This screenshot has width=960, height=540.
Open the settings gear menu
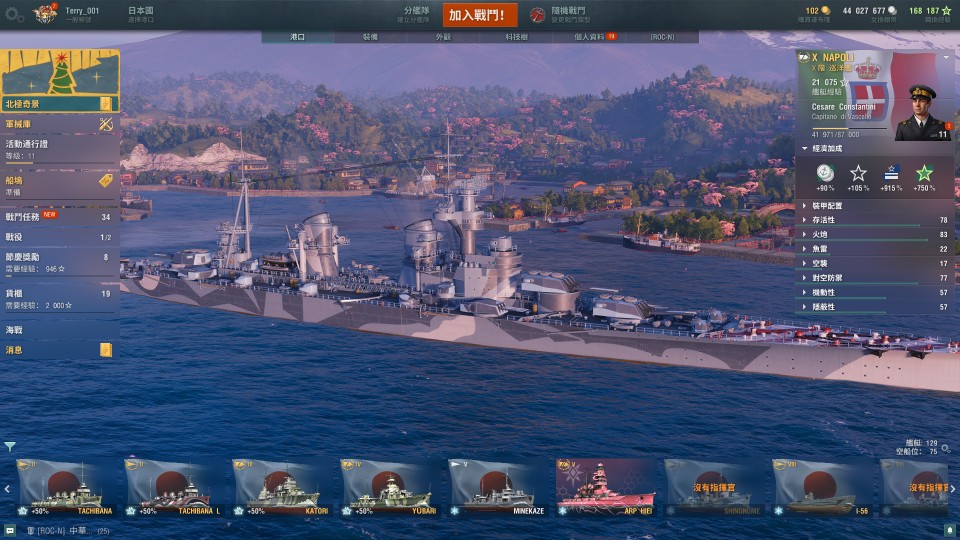(14, 15)
